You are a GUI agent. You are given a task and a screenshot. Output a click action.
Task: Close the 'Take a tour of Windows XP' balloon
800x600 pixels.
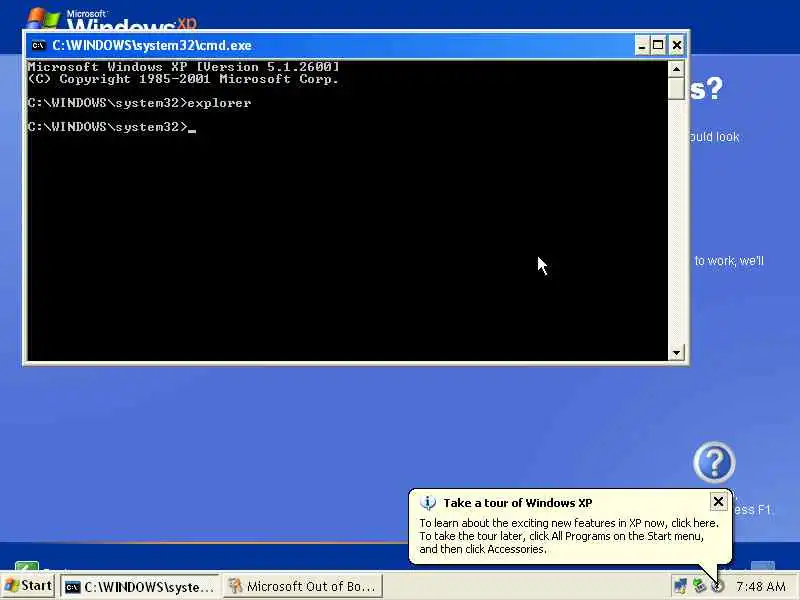[x=718, y=502]
